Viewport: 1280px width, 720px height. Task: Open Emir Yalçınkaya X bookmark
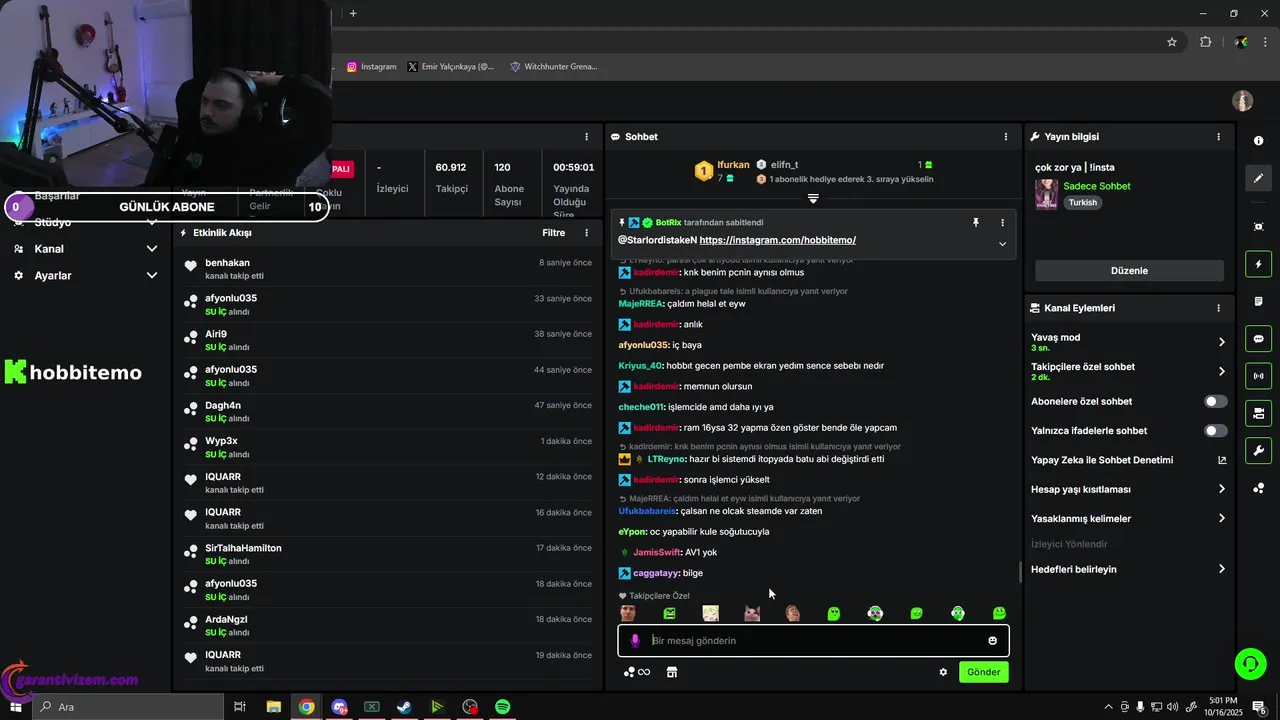click(x=451, y=67)
